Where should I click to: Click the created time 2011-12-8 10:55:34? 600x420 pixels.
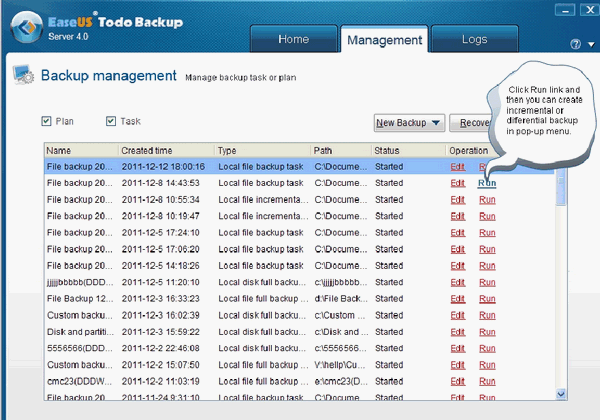pos(160,200)
